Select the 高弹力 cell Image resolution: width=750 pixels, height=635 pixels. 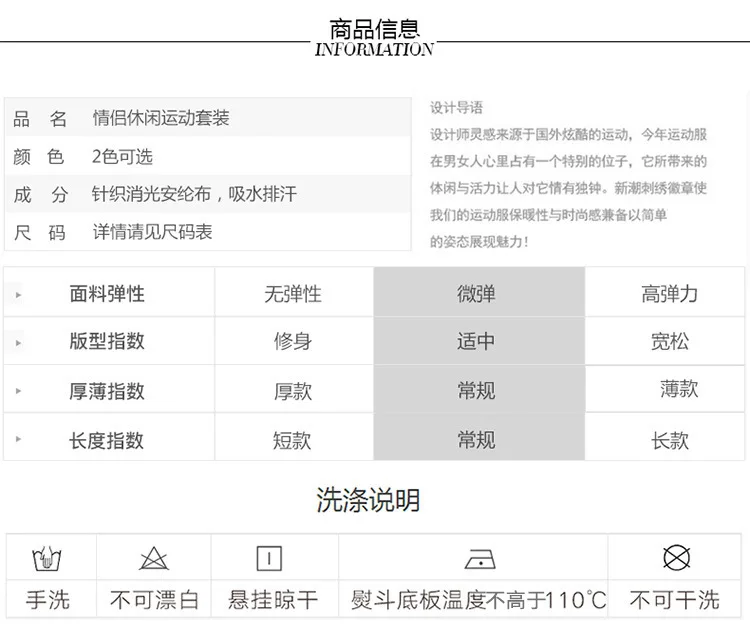click(664, 292)
